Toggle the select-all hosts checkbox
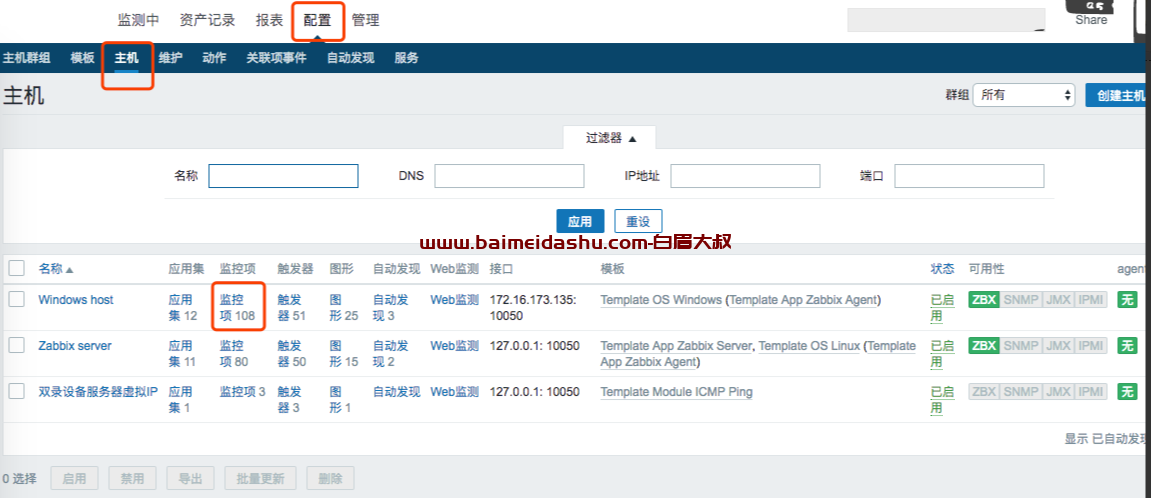 [17, 269]
